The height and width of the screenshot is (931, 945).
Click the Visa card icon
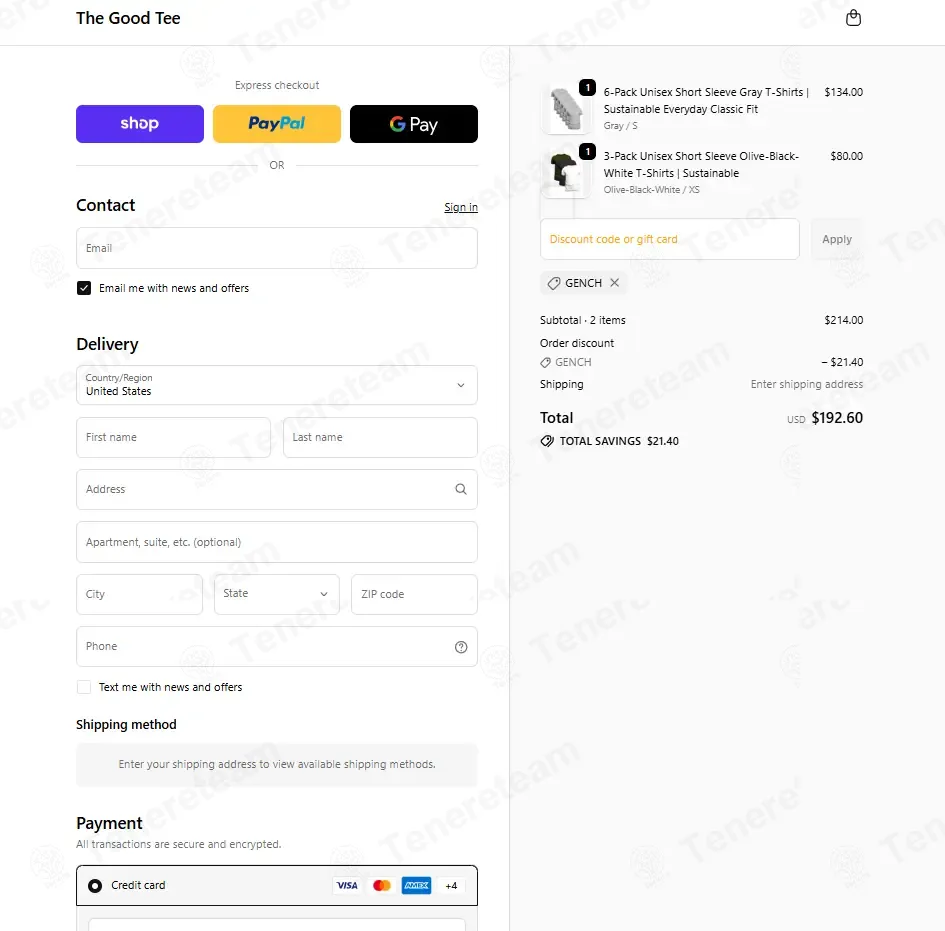tap(347, 885)
